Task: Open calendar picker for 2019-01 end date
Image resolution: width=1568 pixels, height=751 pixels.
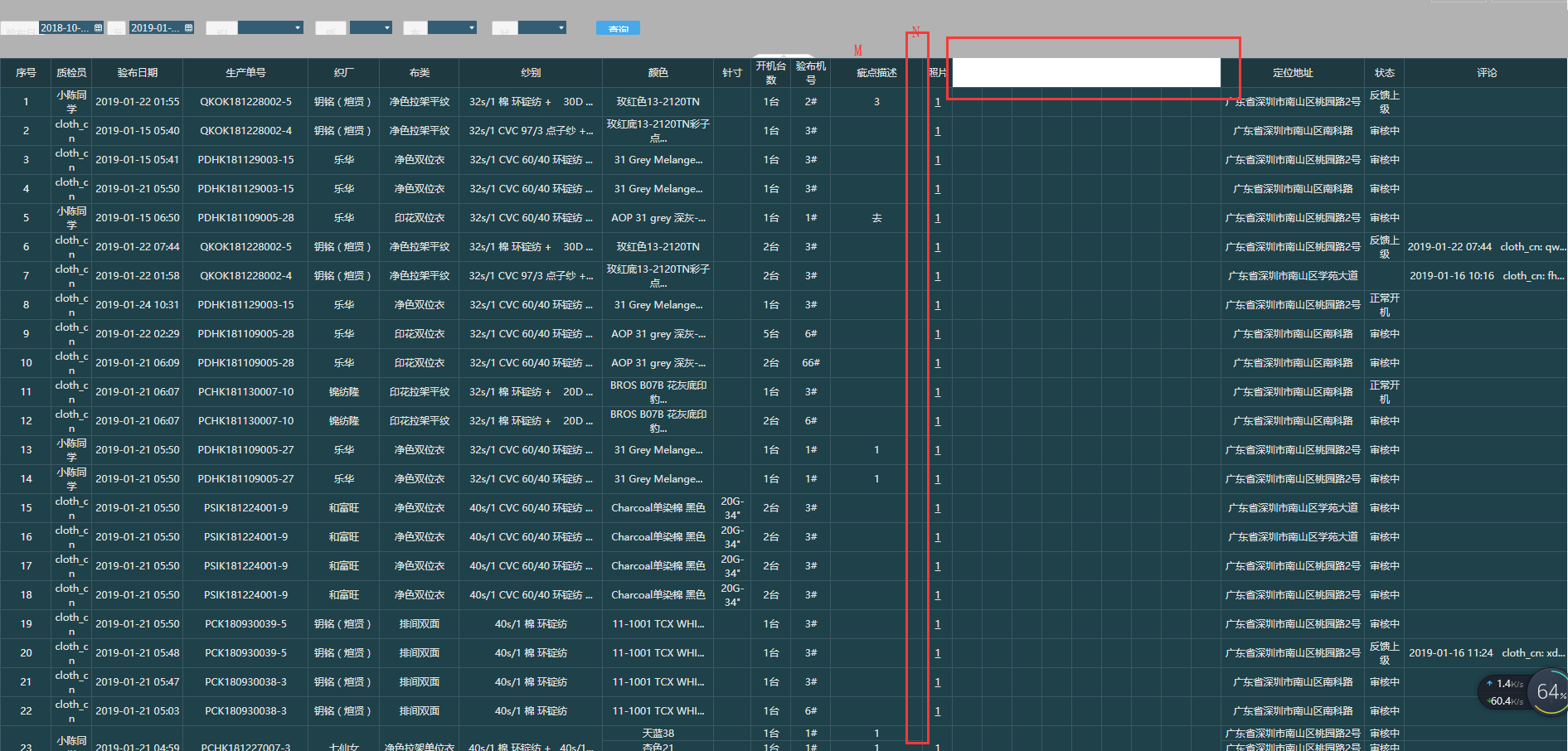Action: pos(188,28)
